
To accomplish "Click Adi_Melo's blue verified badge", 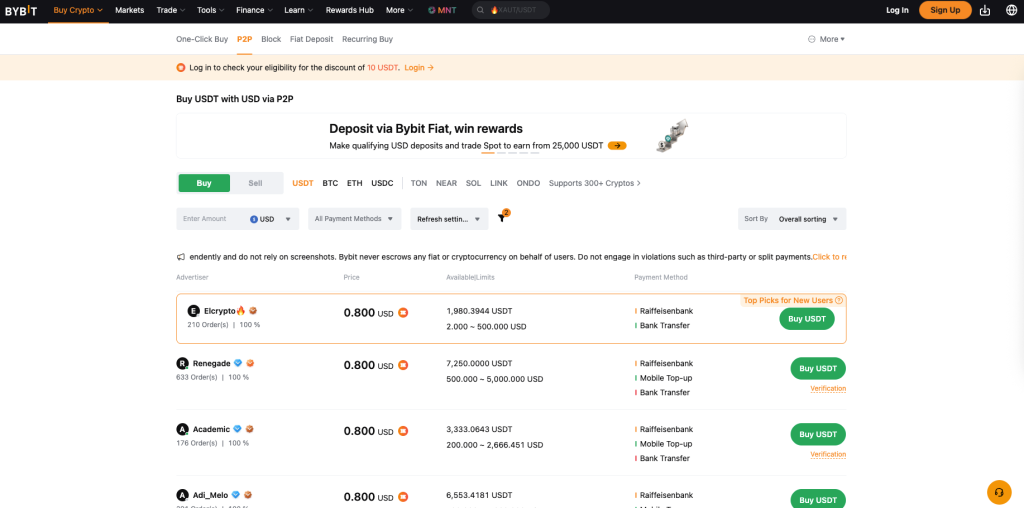I will 236,495.
